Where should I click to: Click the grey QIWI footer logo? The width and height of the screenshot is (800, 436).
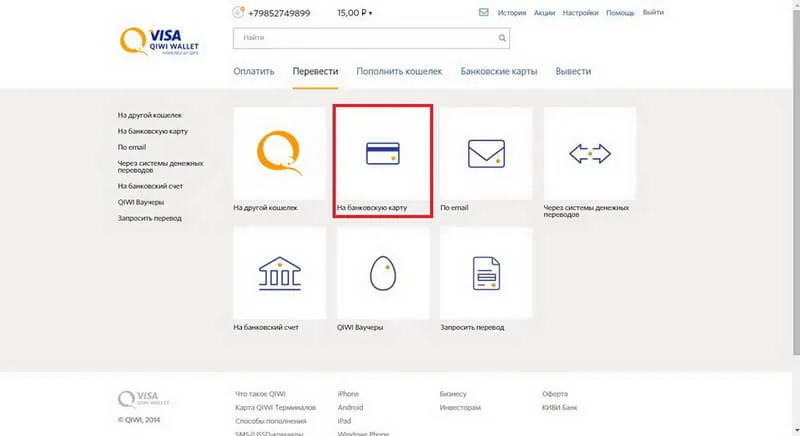coord(143,399)
